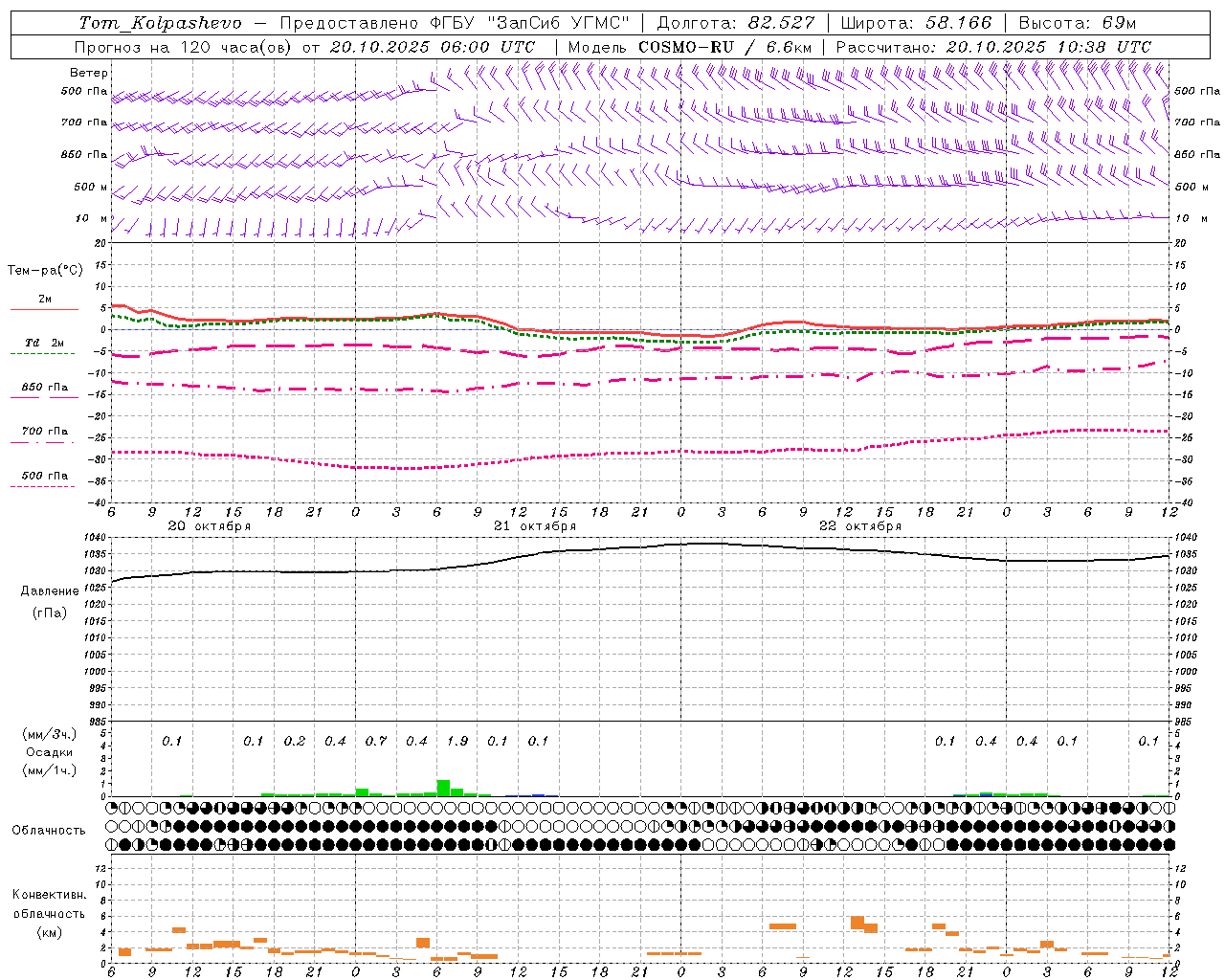Viewport: 1225px width, 980px height.
Task: Click the 10 м wind level label on the left
Action: point(91,218)
